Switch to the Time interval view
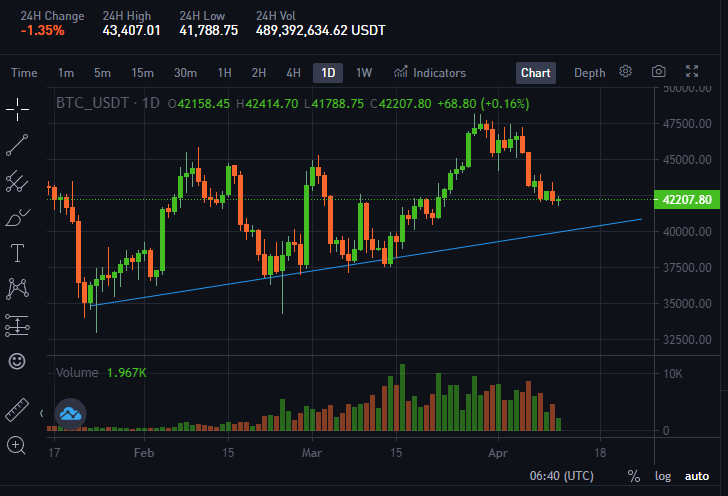 point(24,73)
